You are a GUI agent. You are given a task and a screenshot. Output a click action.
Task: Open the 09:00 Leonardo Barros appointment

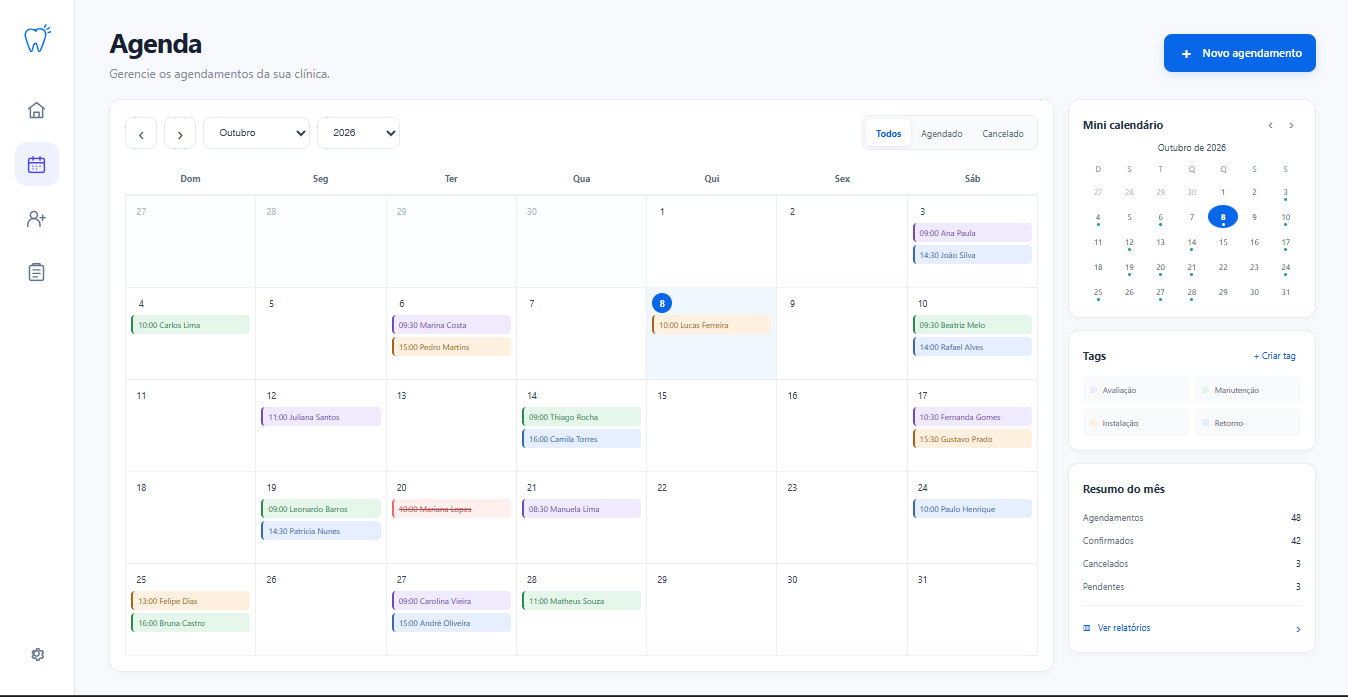click(x=321, y=509)
